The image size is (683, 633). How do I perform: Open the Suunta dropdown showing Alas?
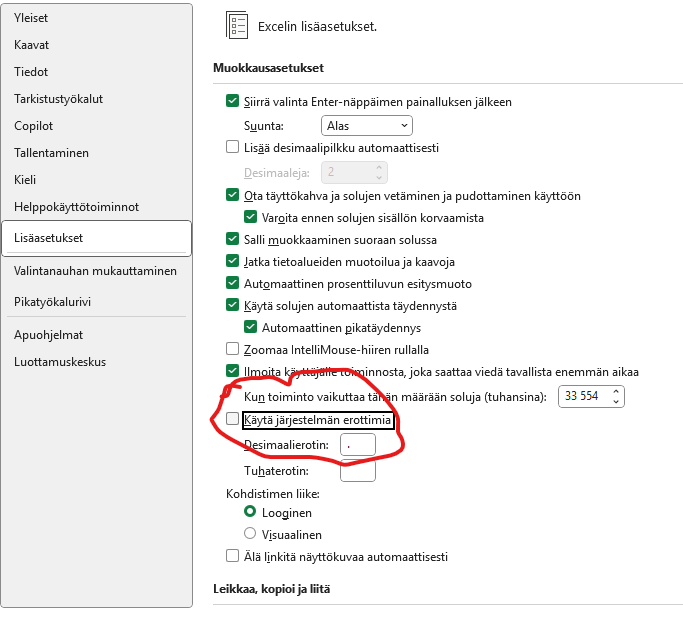366,125
